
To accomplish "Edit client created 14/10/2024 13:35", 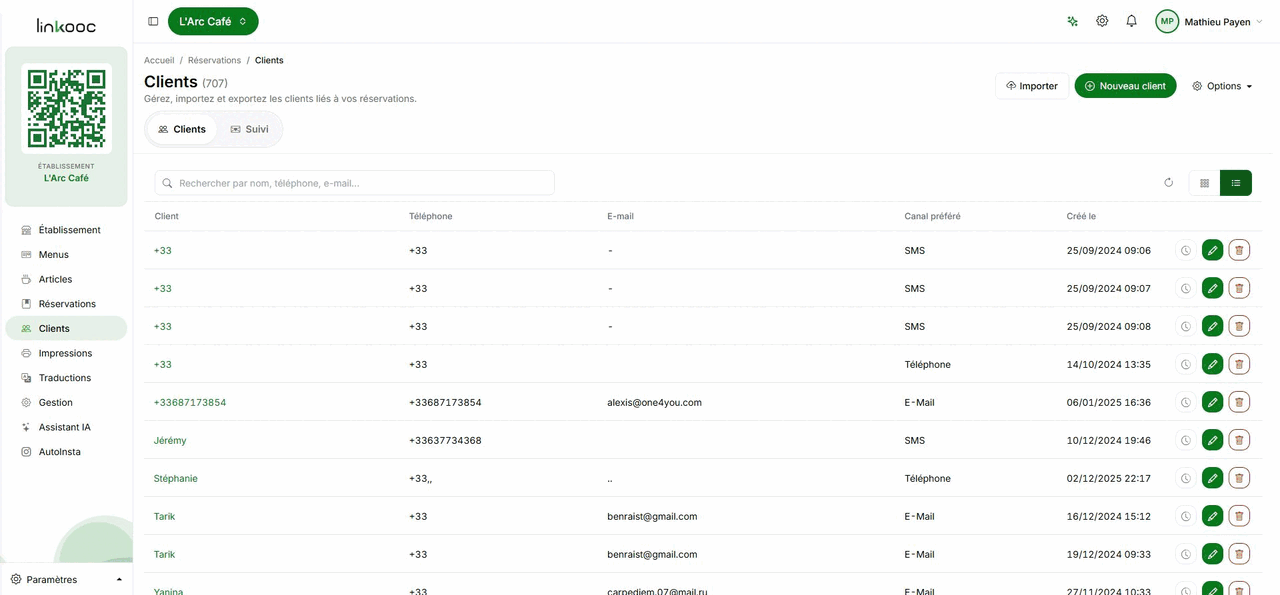I will pyautogui.click(x=1212, y=365).
